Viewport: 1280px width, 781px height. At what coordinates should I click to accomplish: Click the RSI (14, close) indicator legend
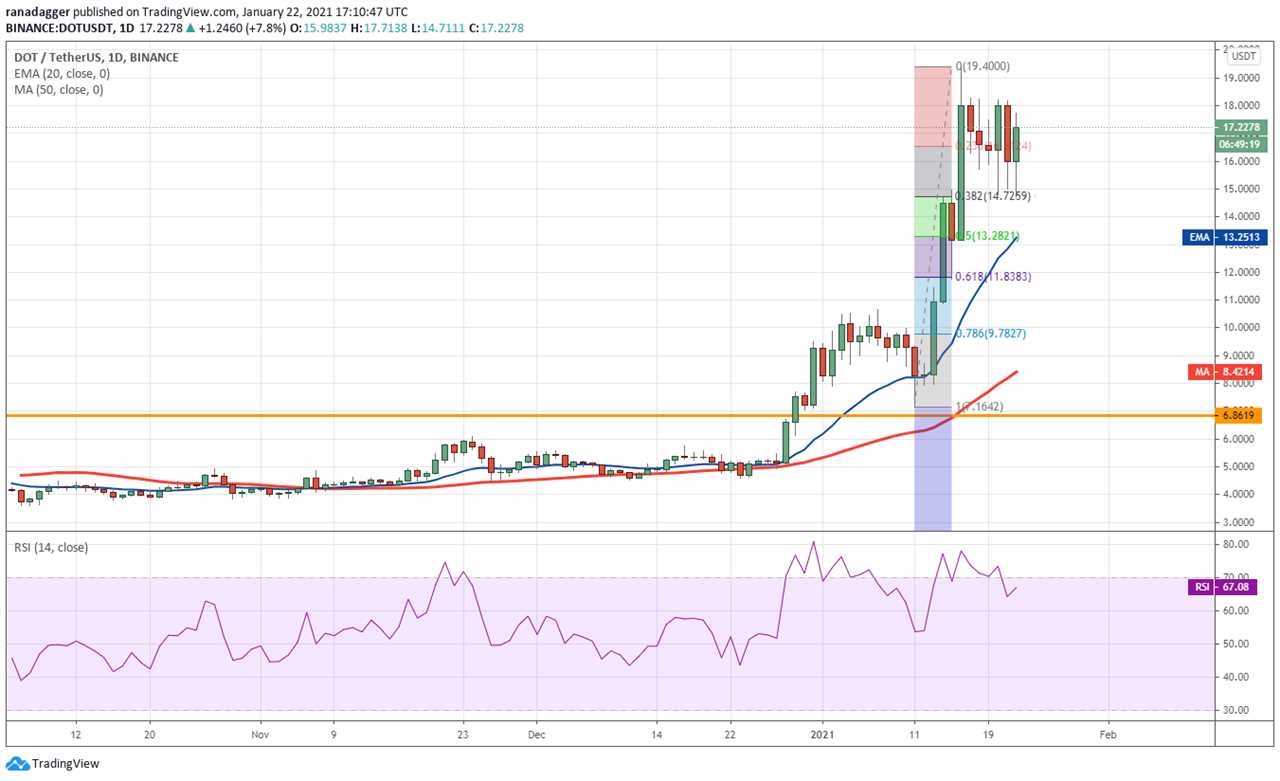[51, 547]
